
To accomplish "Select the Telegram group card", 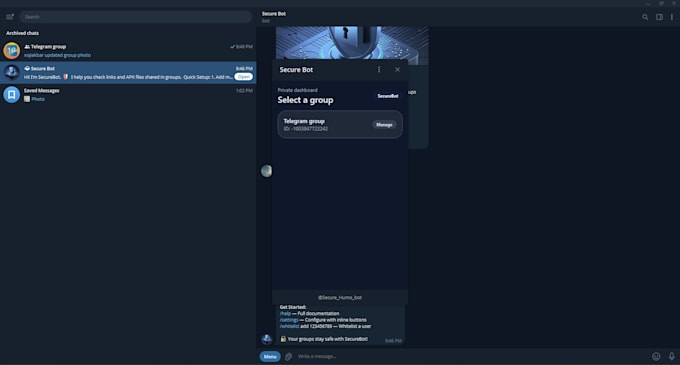I will pyautogui.click(x=340, y=124).
